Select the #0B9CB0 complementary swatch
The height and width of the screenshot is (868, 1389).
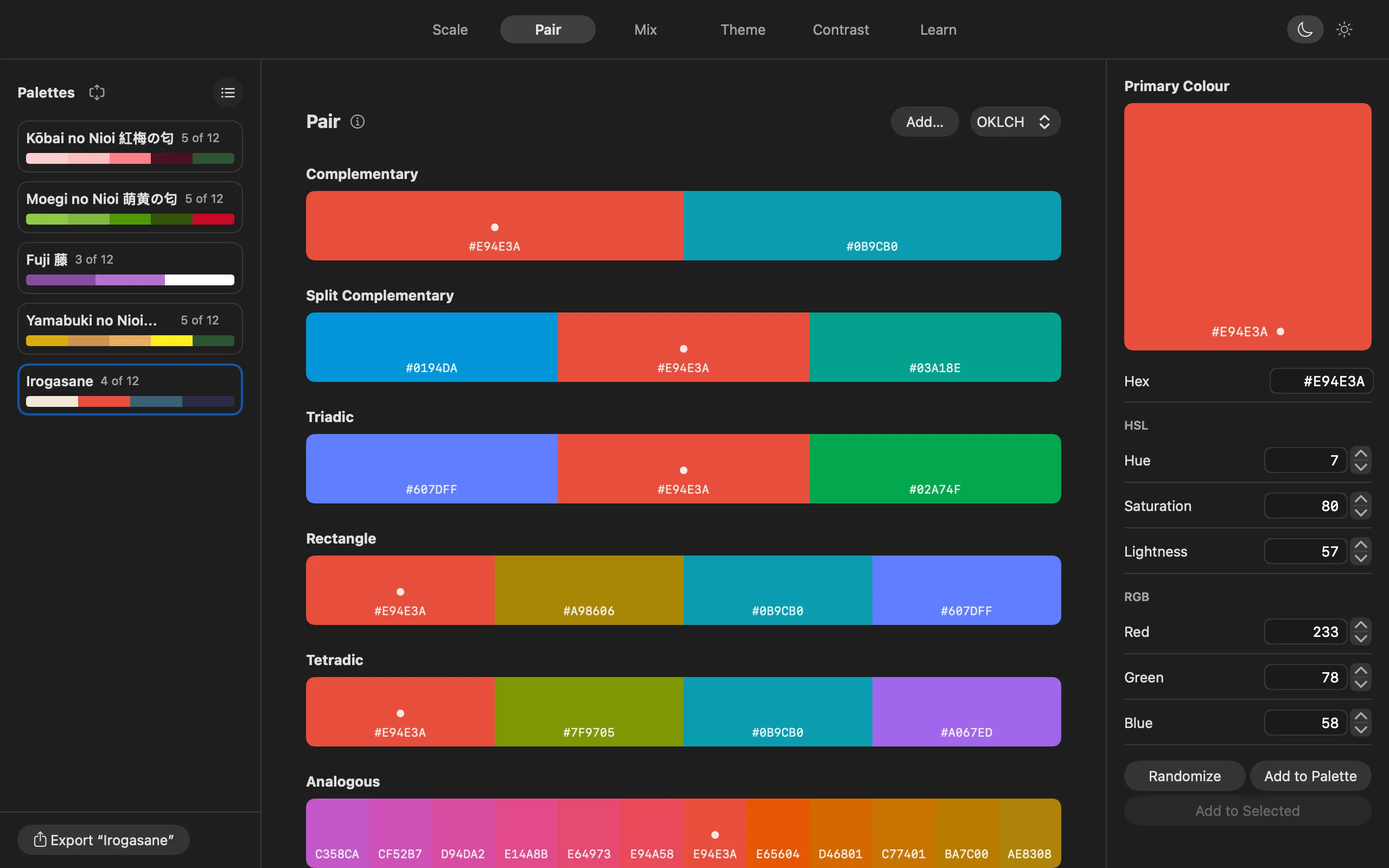pyautogui.click(x=872, y=226)
